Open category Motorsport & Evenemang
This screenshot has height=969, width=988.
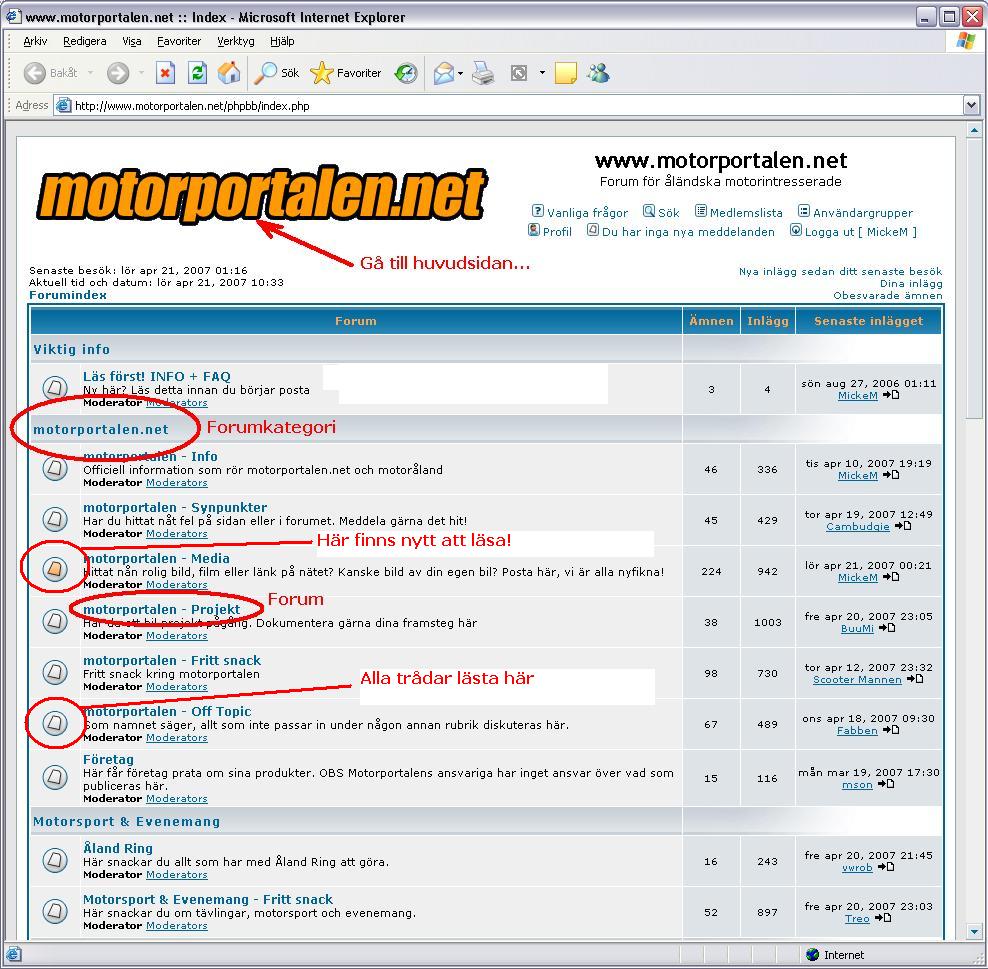click(127, 822)
